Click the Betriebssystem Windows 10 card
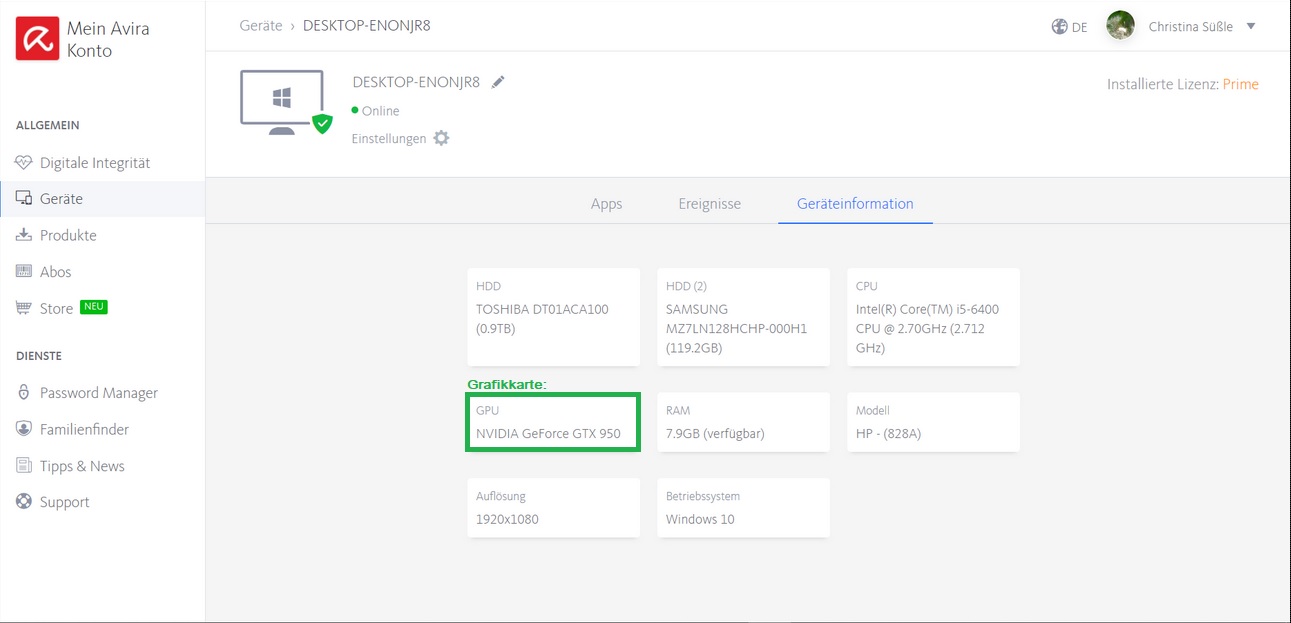 743,508
